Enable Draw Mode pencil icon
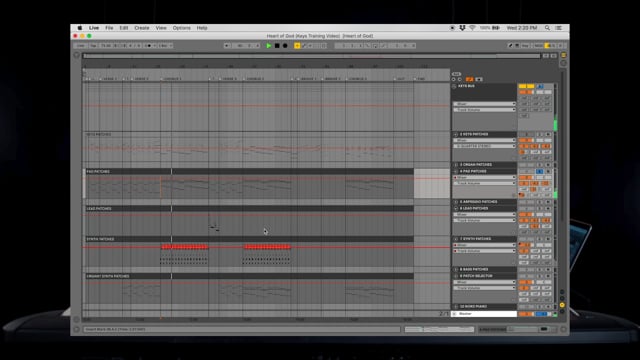Viewport: 640px width, 360px height. pyautogui.click(x=510, y=46)
